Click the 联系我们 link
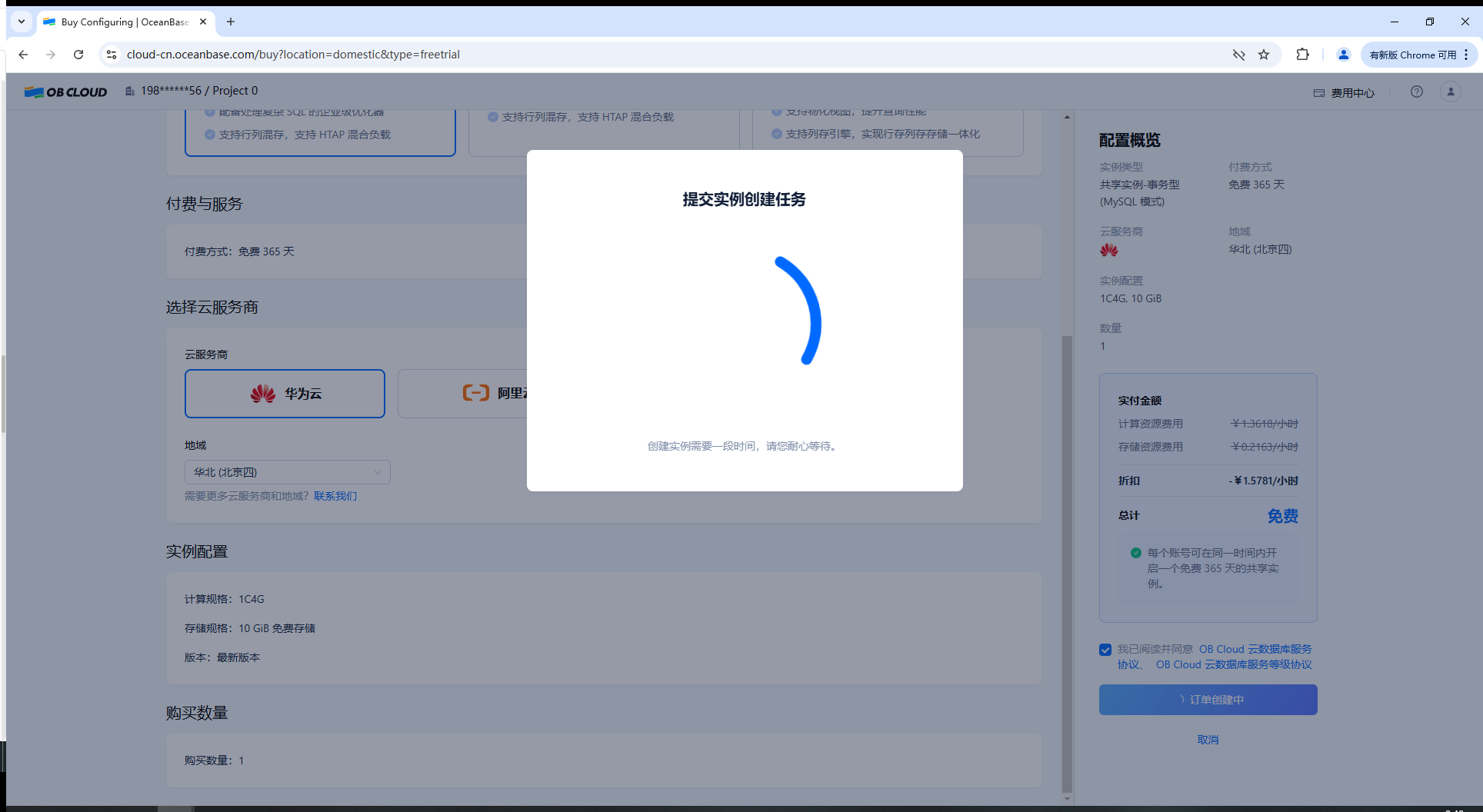Image resolution: width=1483 pixels, height=812 pixels. [335, 496]
